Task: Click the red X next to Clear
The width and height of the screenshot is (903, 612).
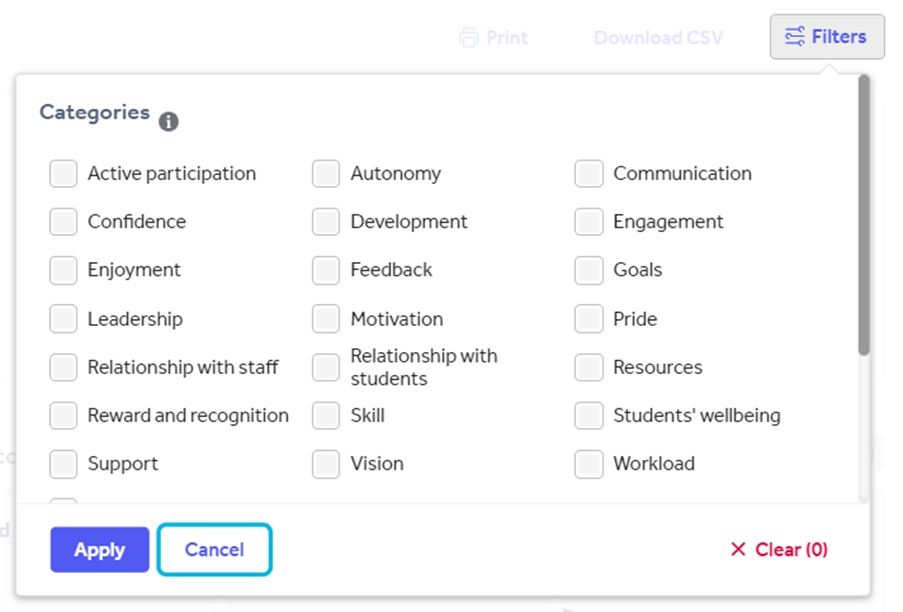Action: tap(737, 549)
